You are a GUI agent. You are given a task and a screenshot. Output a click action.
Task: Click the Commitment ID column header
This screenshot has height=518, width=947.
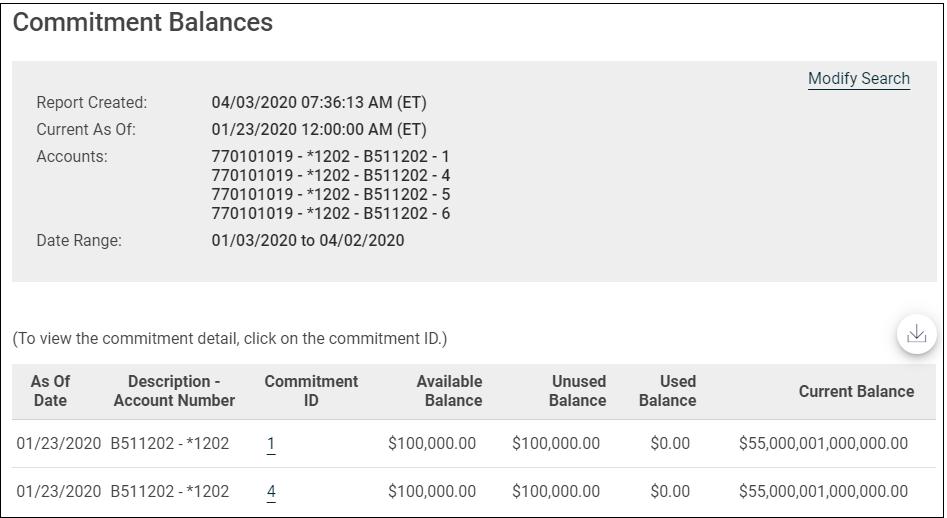tap(311, 391)
